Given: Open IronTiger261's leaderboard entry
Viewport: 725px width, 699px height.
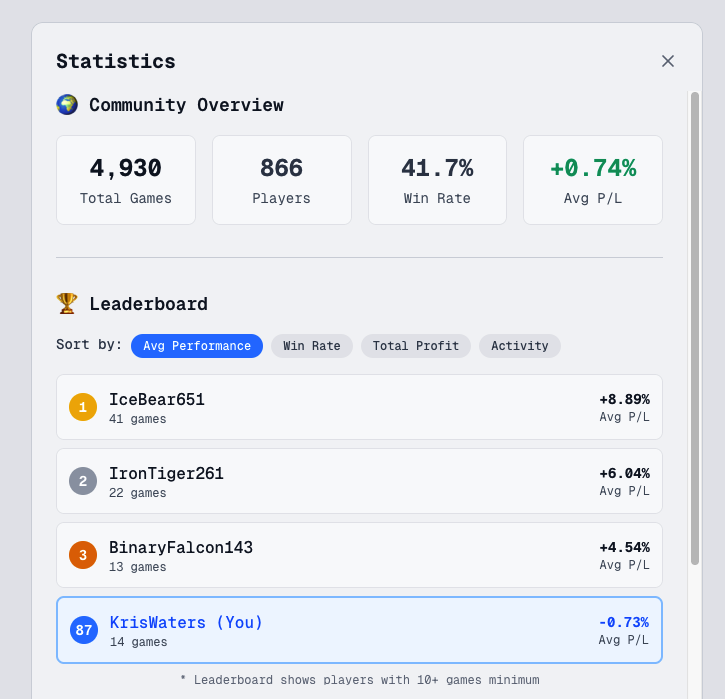Looking at the screenshot, I should (x=359, y=481).
